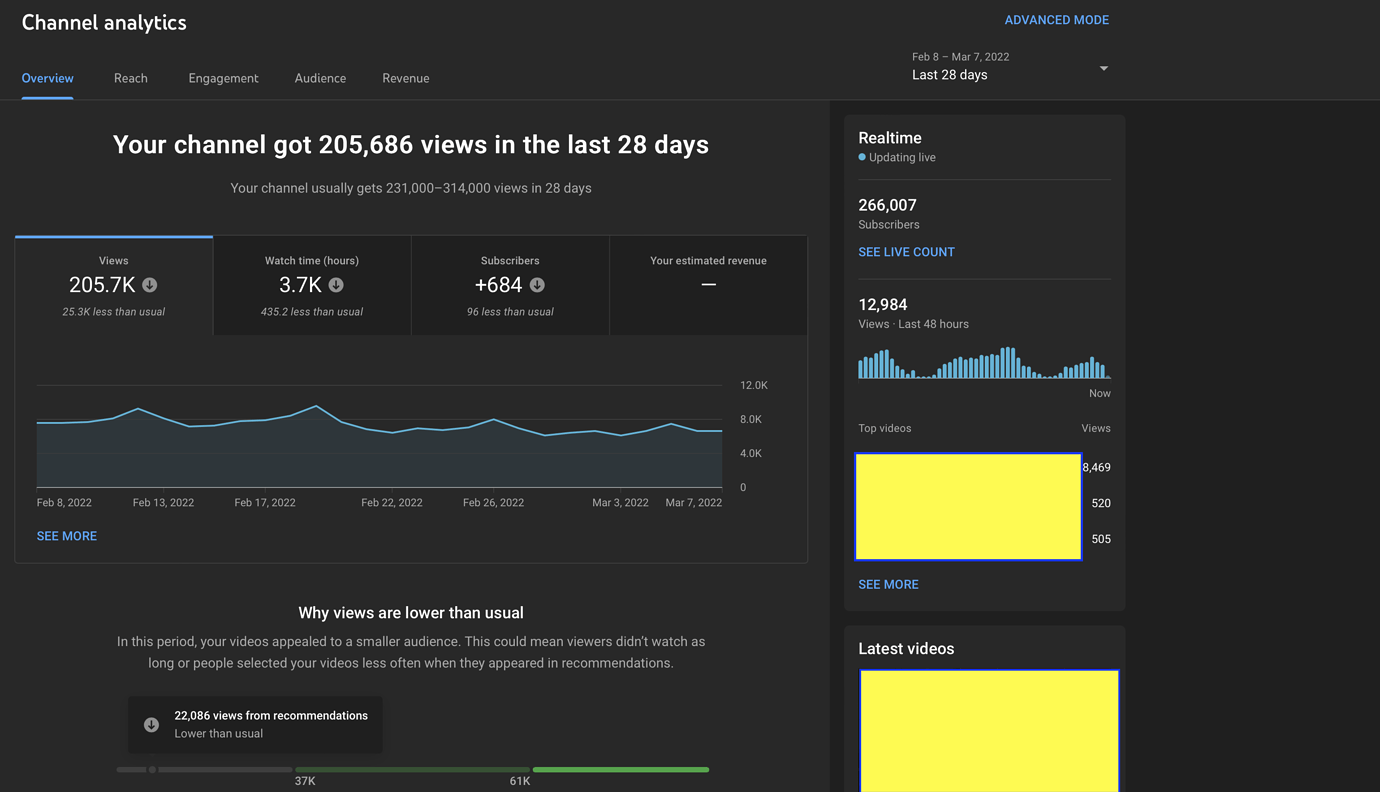The image size is (1380, 792).
Task: Click the bright green segment of the recommendations bar
Action: [620, 770]
